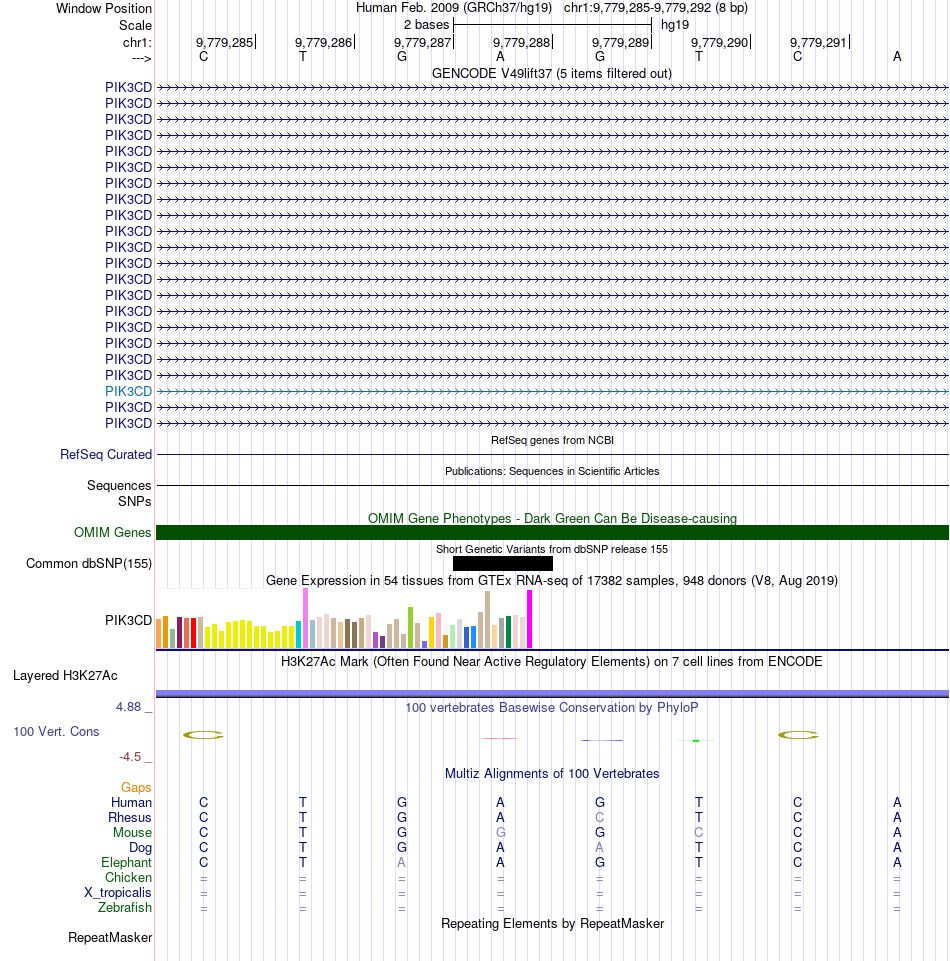Click 'Short Genetic Variants from dbSNP release 155'
This screenshot has height=961, width=950.
(x=552, y=549)
